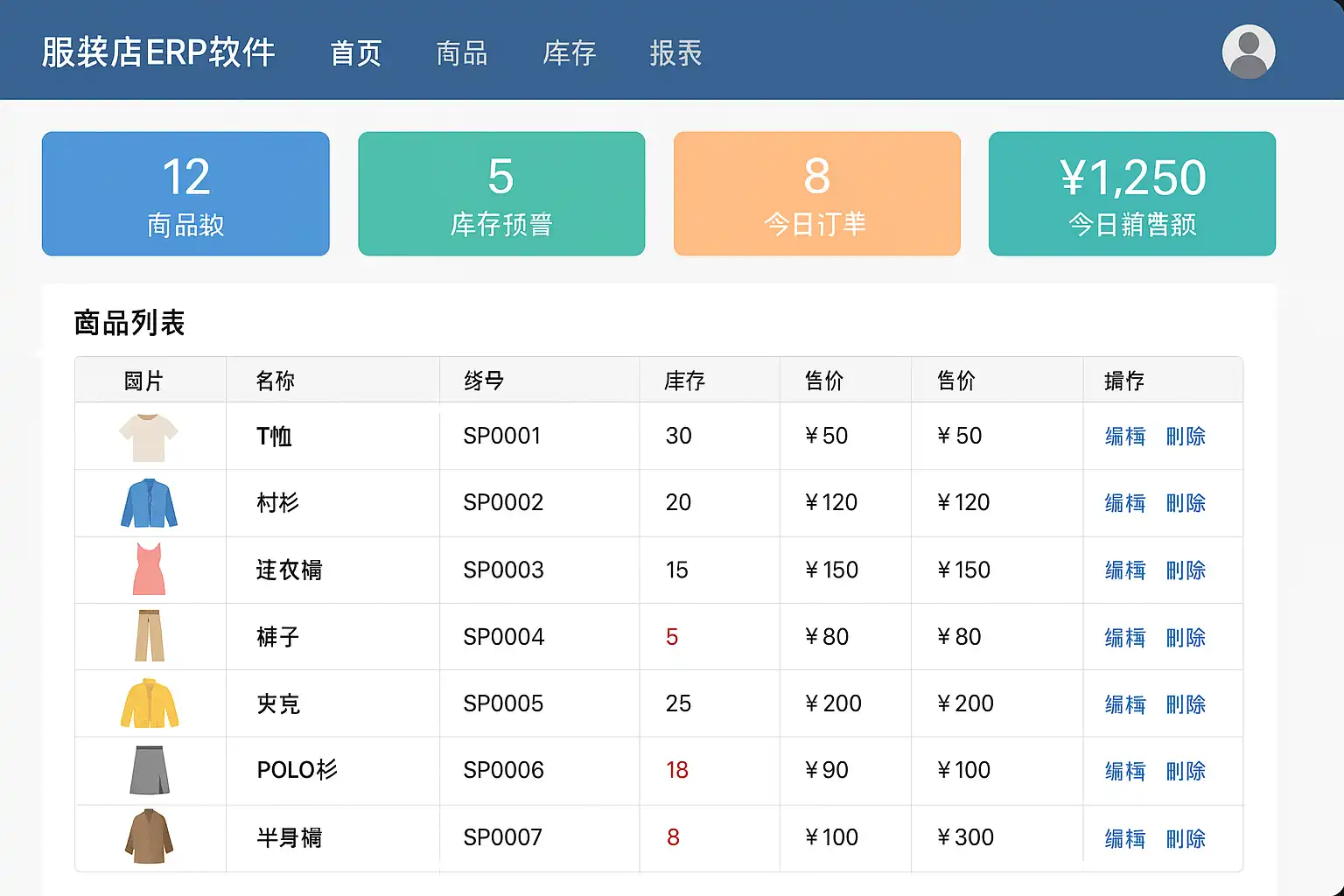This screenshot has width=1344, height=896.
Task: Open the 报表 navigation item
Action: click(675, 53)
